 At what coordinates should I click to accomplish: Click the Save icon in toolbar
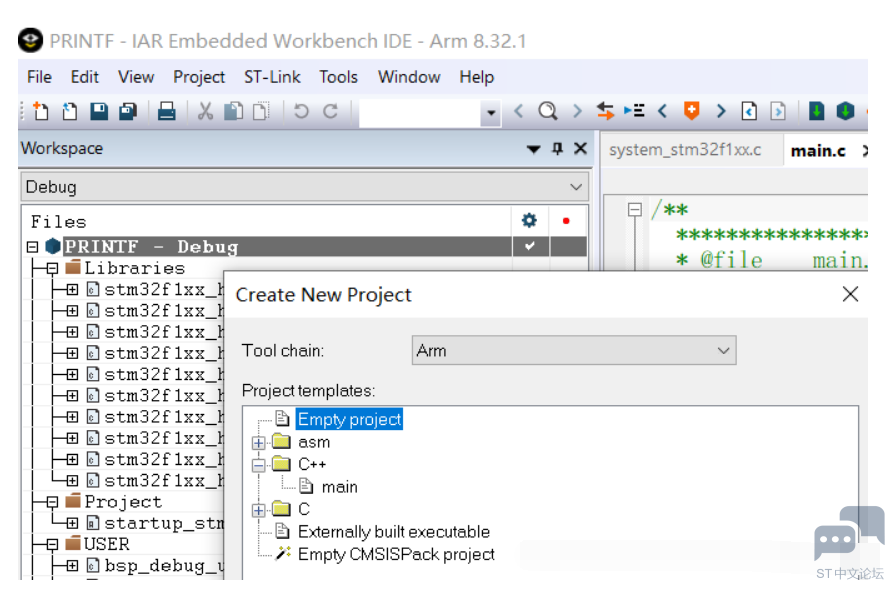pos(99,111)
